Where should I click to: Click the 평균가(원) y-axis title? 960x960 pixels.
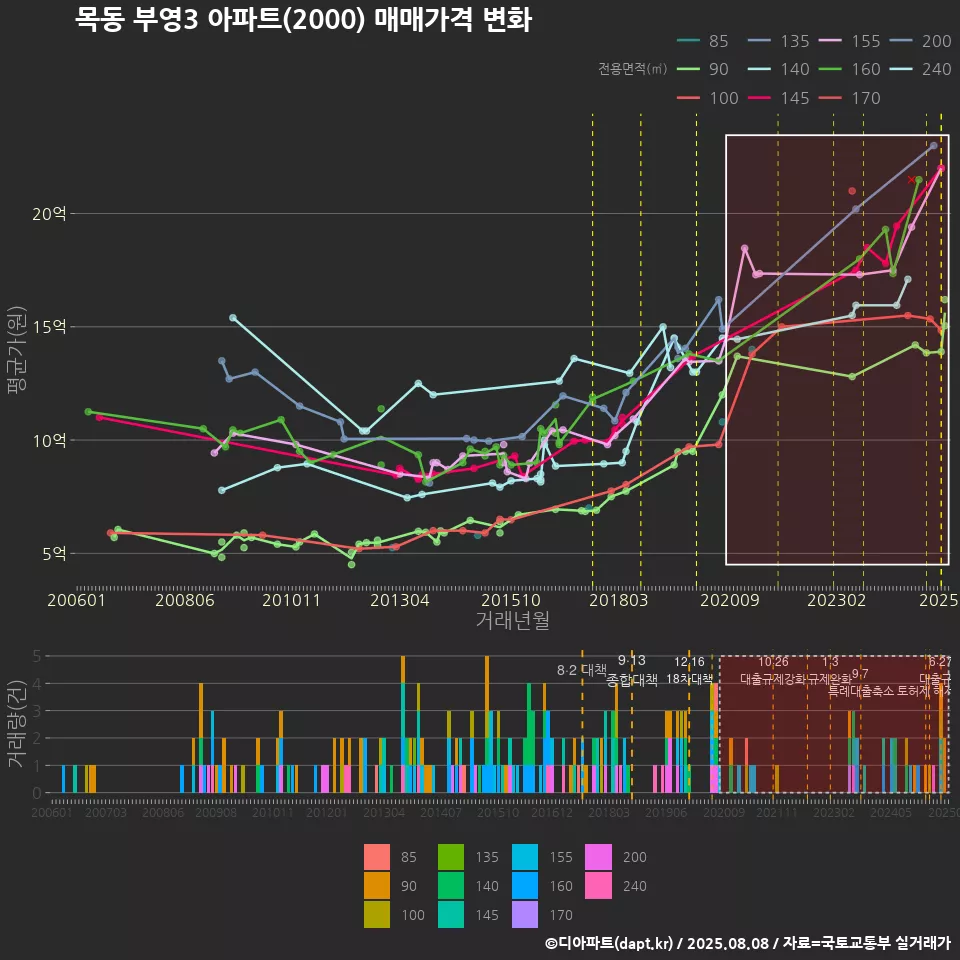coord(17,350)
